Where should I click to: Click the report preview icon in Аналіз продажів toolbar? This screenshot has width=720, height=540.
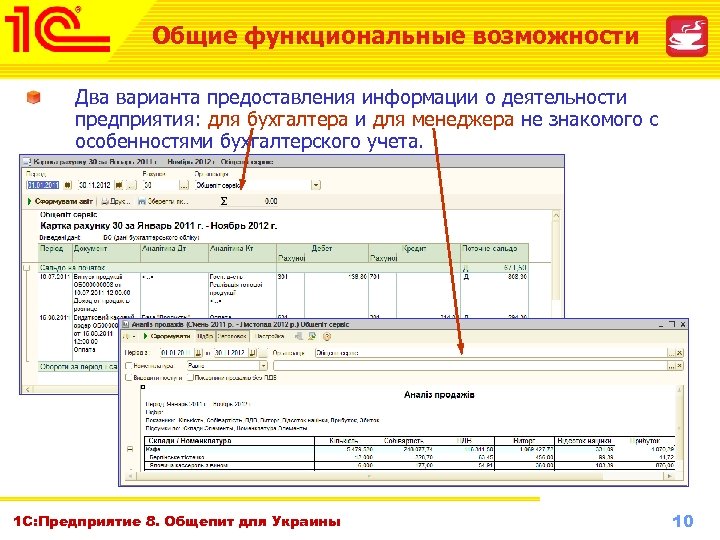pos(313,337)
